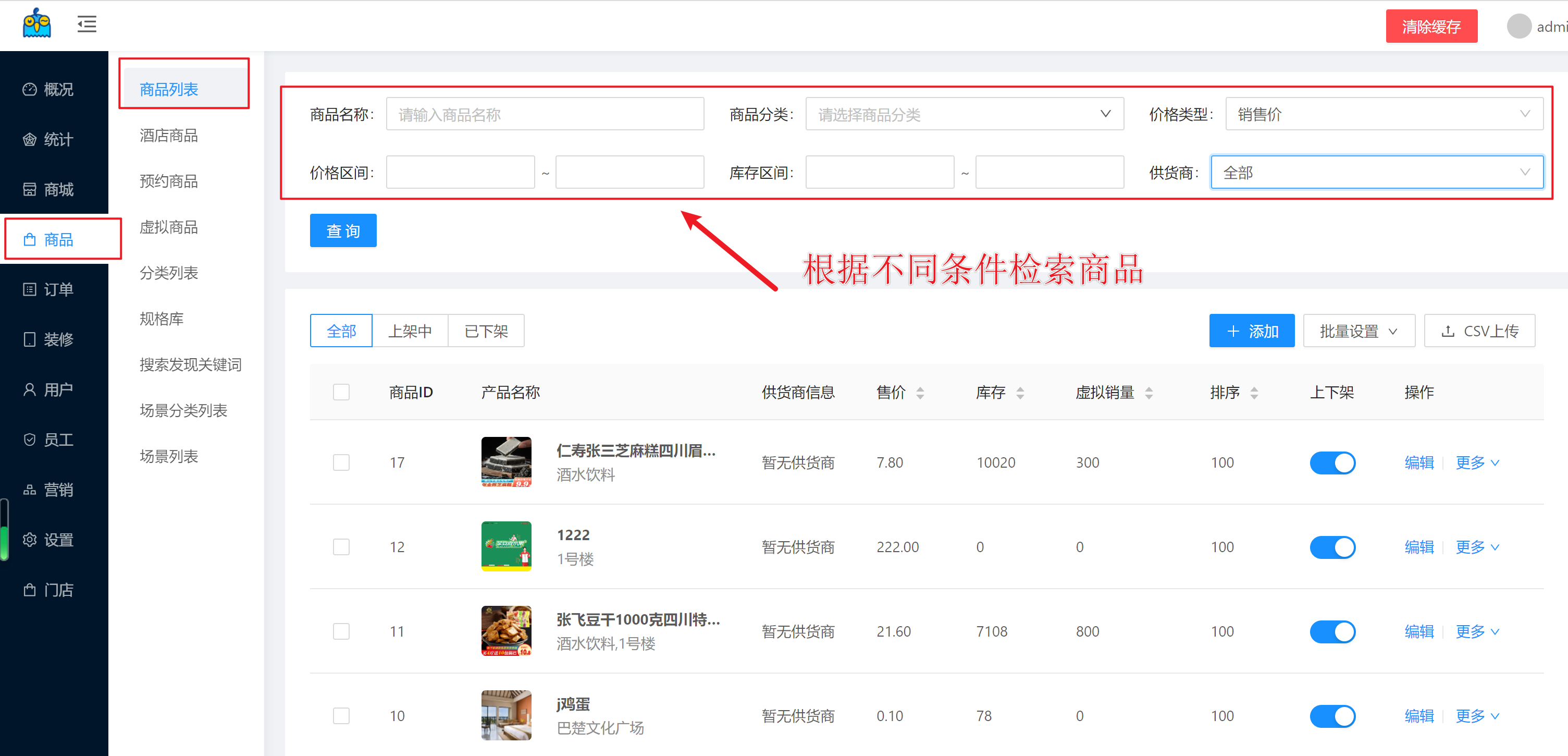
Task: Open the 订单 orders sidebar icon
Action: [29, 289]
